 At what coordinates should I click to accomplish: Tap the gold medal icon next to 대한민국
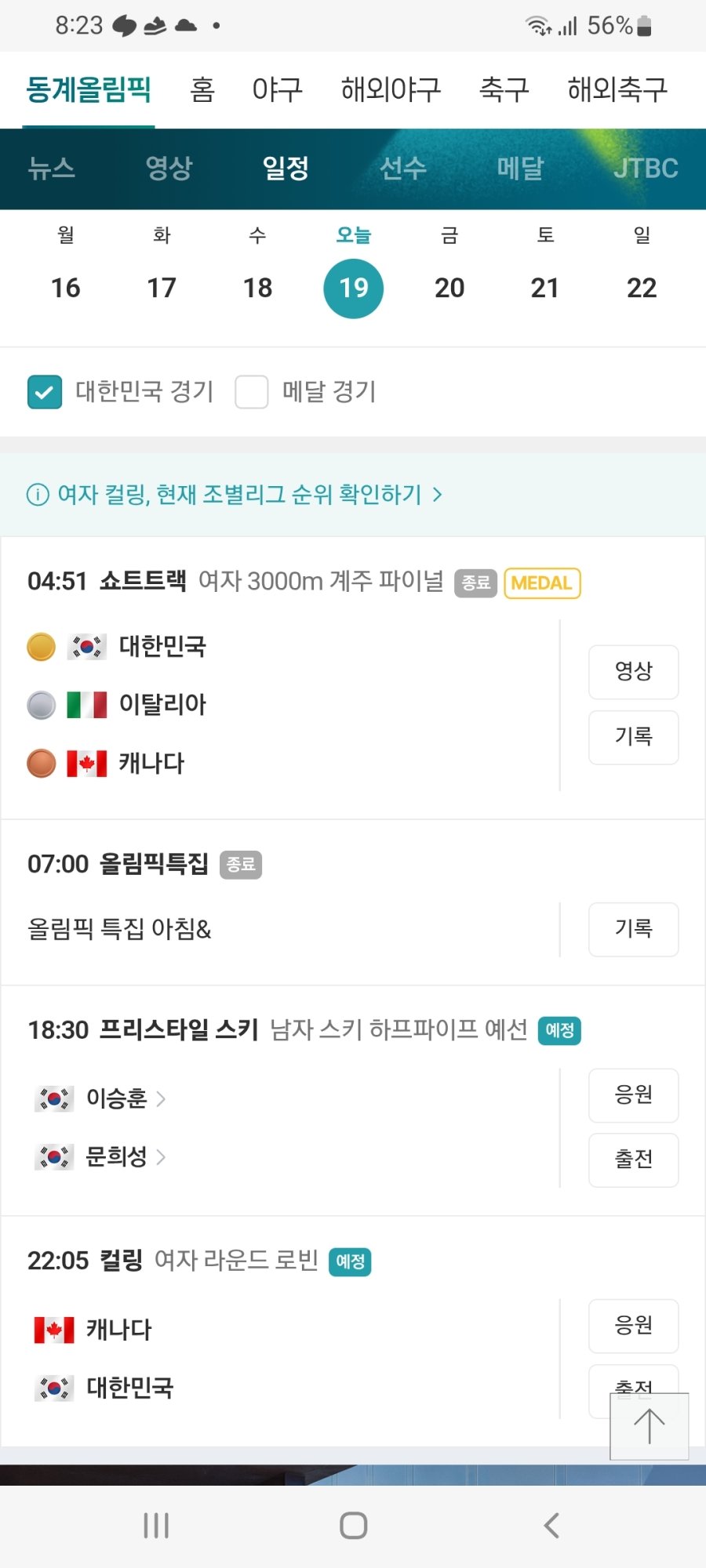tap(42, 647)
